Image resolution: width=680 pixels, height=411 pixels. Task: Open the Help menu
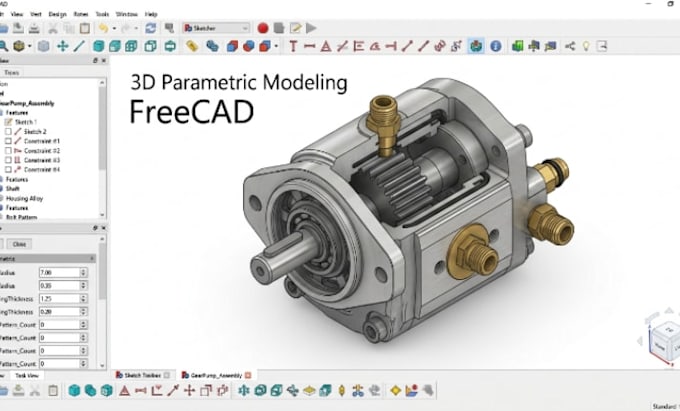pyautogui.click(x=151, y=14)
